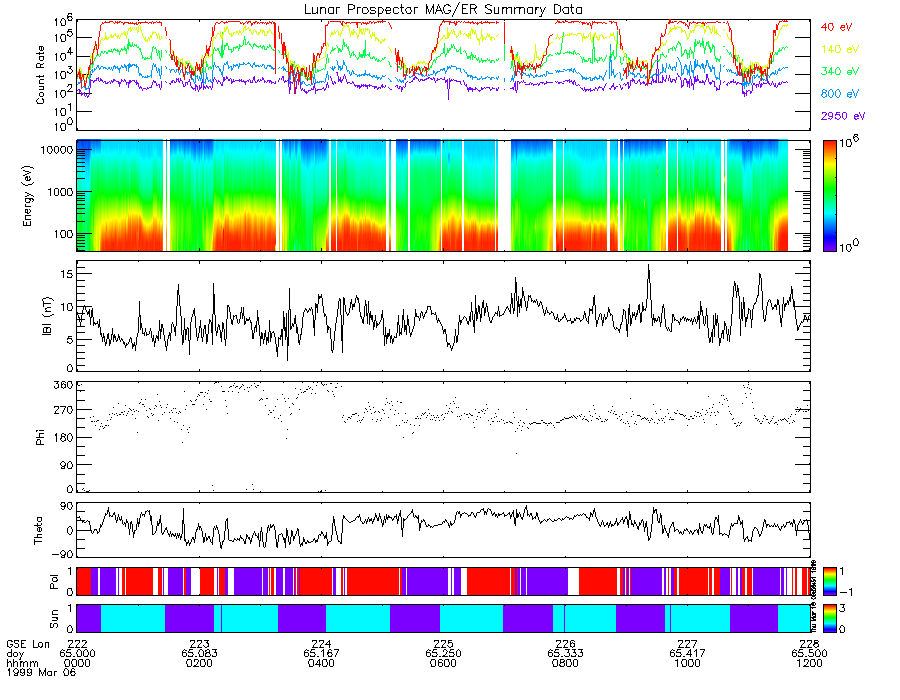The width and height of the screenshot is (900, 700).
Task: Click the '10000' energy axis tick label
Action: [x=57, y=150]
